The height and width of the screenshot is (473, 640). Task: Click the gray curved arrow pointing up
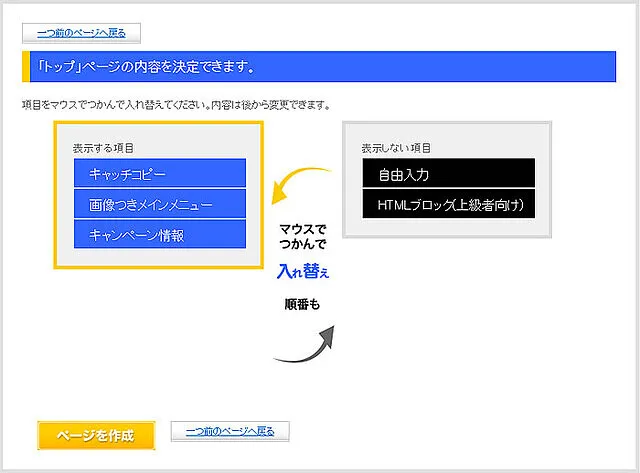pos(305,345)
